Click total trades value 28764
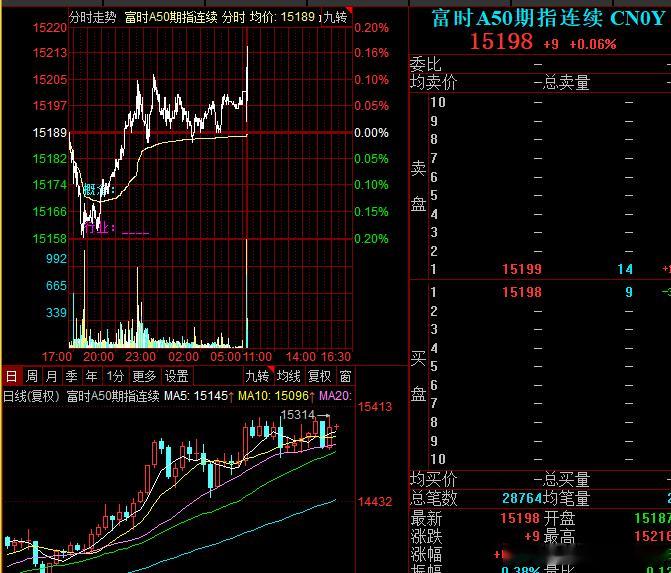Viewport: 671px width, 573px height. click(x=522, y=498)
